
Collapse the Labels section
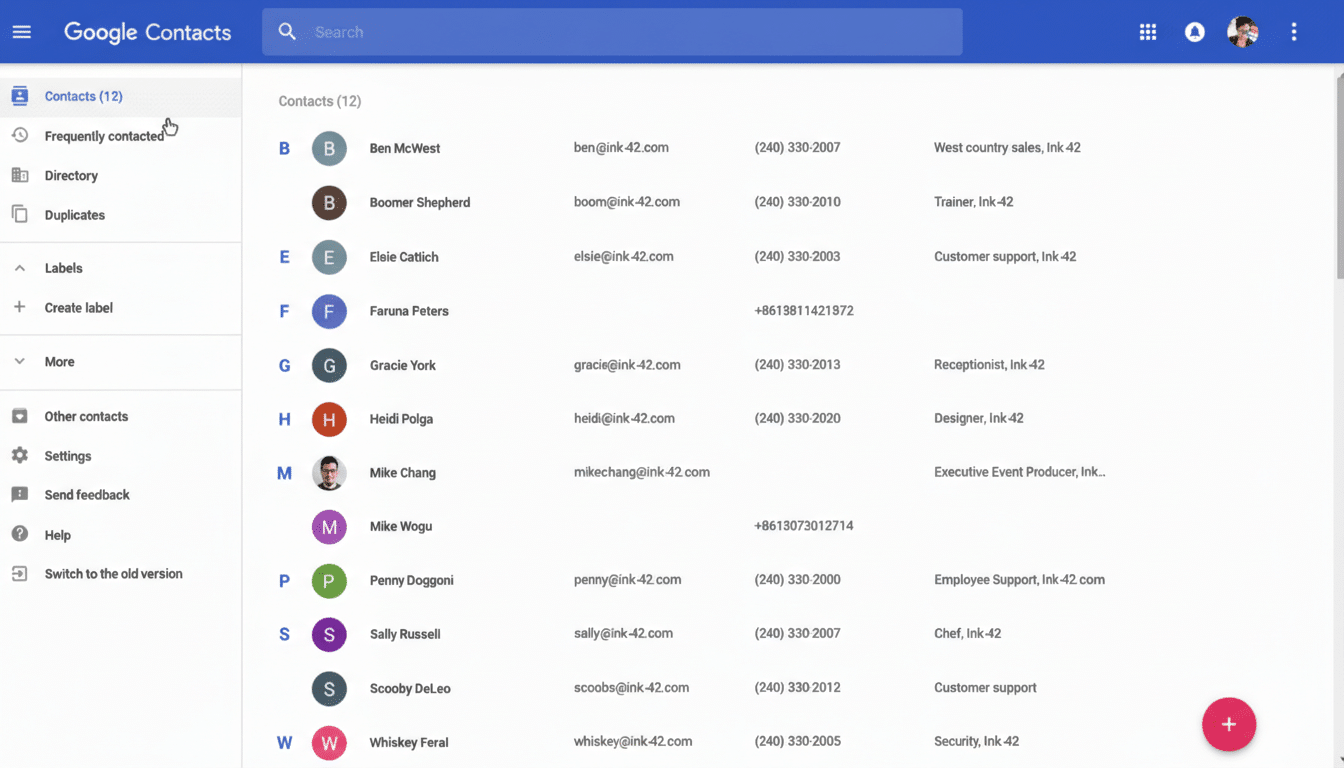pyautogui.click(x=20, y=267)
